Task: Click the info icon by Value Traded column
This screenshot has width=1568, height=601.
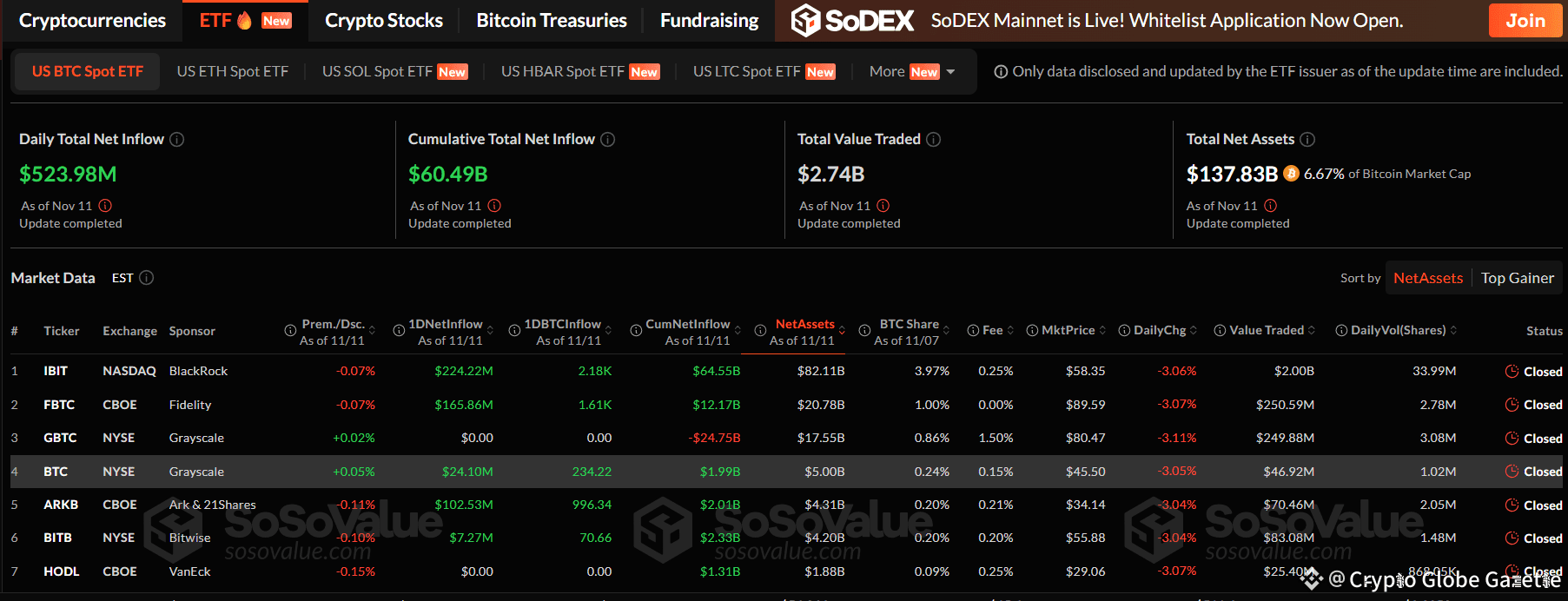Action: (1220, 331)
